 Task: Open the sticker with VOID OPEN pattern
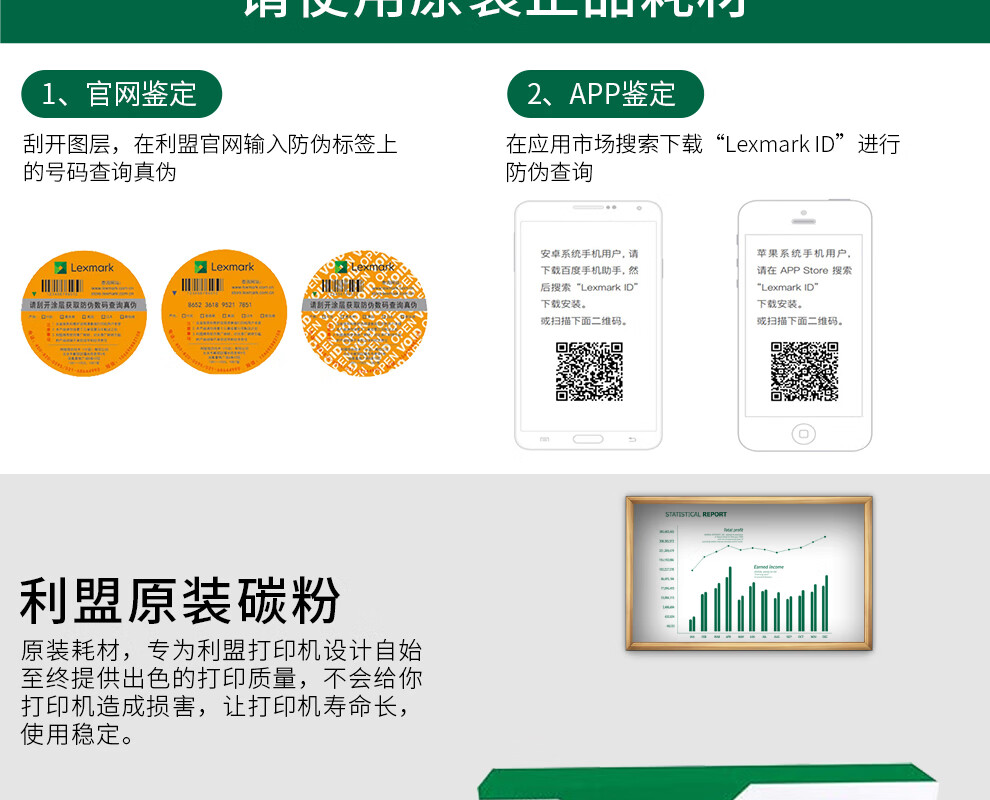[x=364, y=313]
